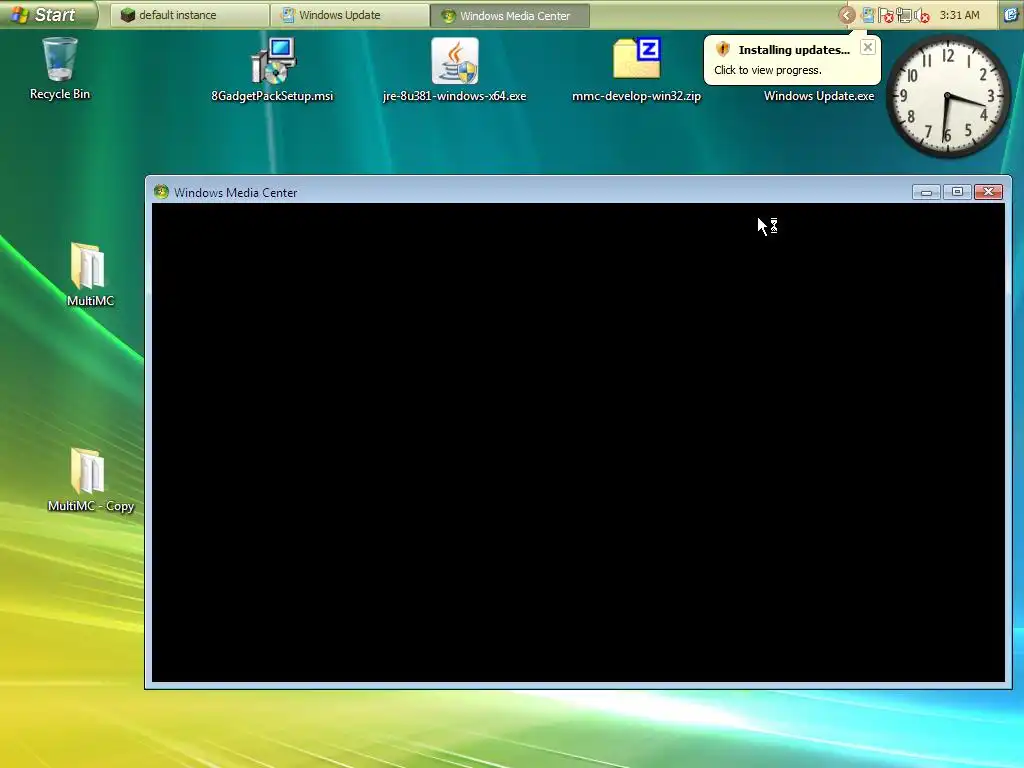1024x768 pixels.
Task: Select the jre-8u381-windows-x64.exe Java icon
Action: (x=455, y=60)
